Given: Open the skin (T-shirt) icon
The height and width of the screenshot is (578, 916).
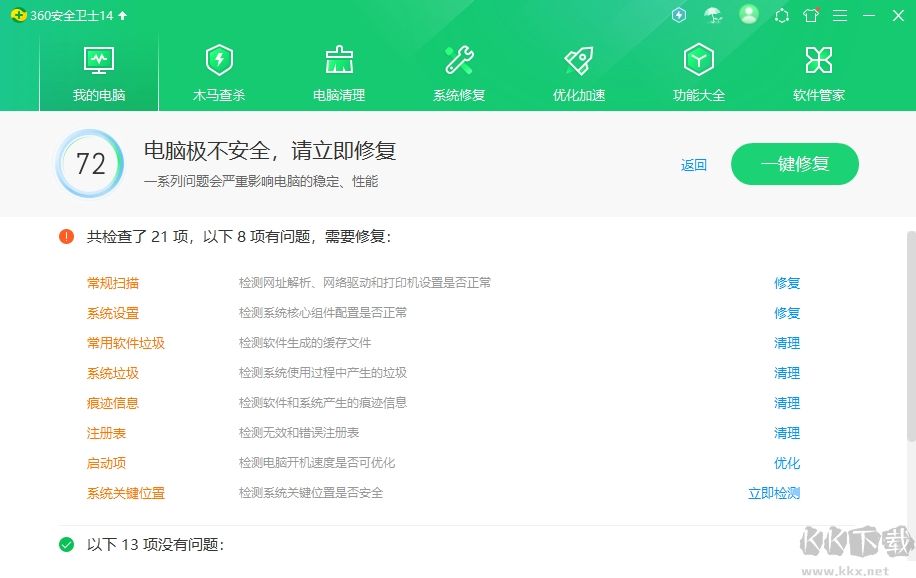Looking at the screenshot, I should [x=811, y=15].
